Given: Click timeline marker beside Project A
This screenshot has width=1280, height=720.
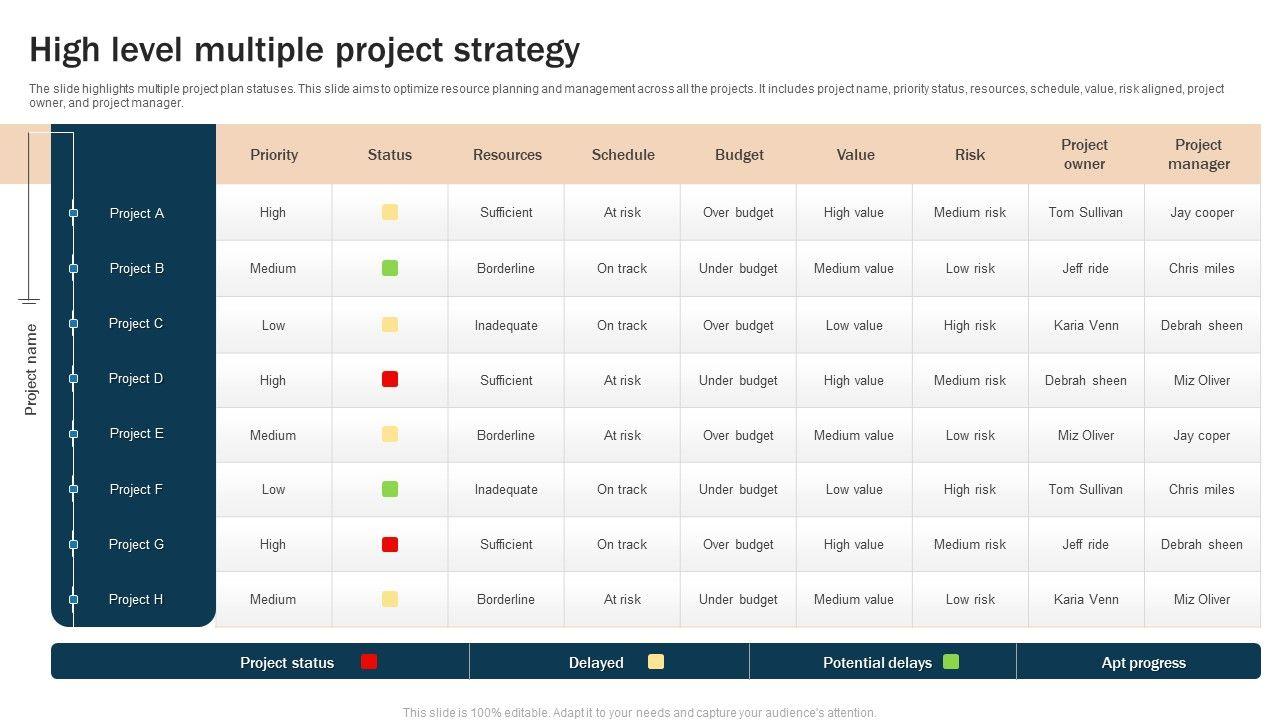Looking at the screenshot, I should (73, 213).
